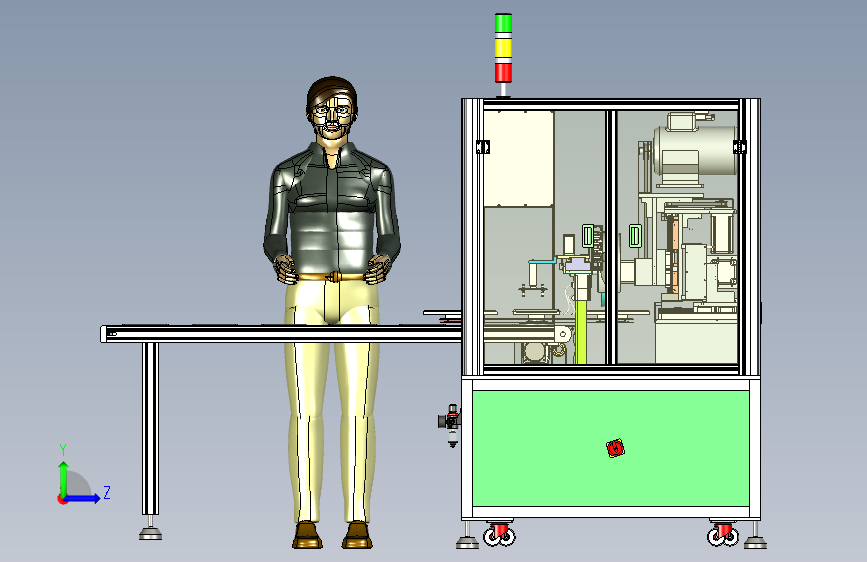867x562 pixels.
Task: Select the cream panel in the enclosure's upper left
Action: [519, 158]
